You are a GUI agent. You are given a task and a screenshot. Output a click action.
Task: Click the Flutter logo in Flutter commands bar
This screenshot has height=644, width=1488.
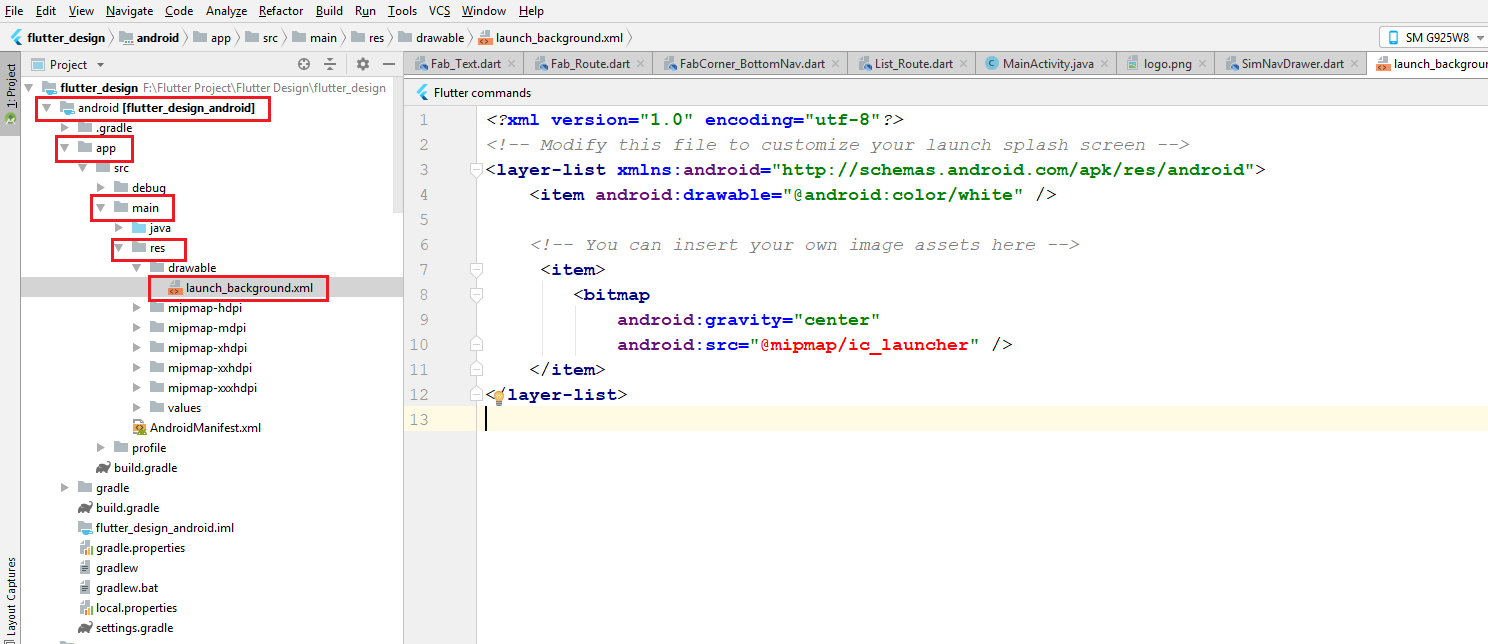[x=422, y=93]
